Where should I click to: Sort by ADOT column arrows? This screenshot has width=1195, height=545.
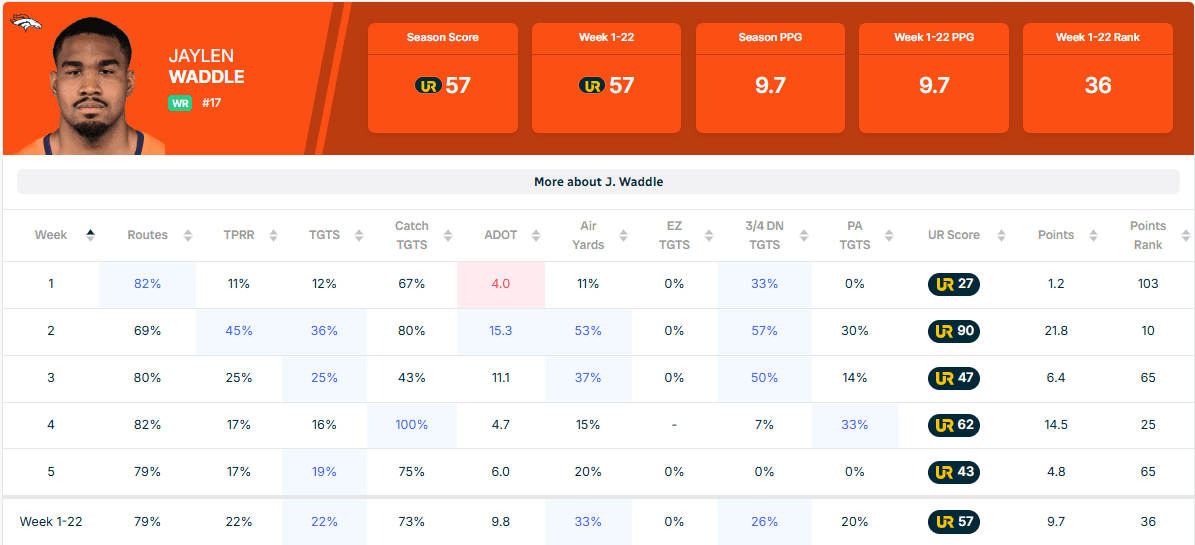pyautogui.click(x=537, y=236)
